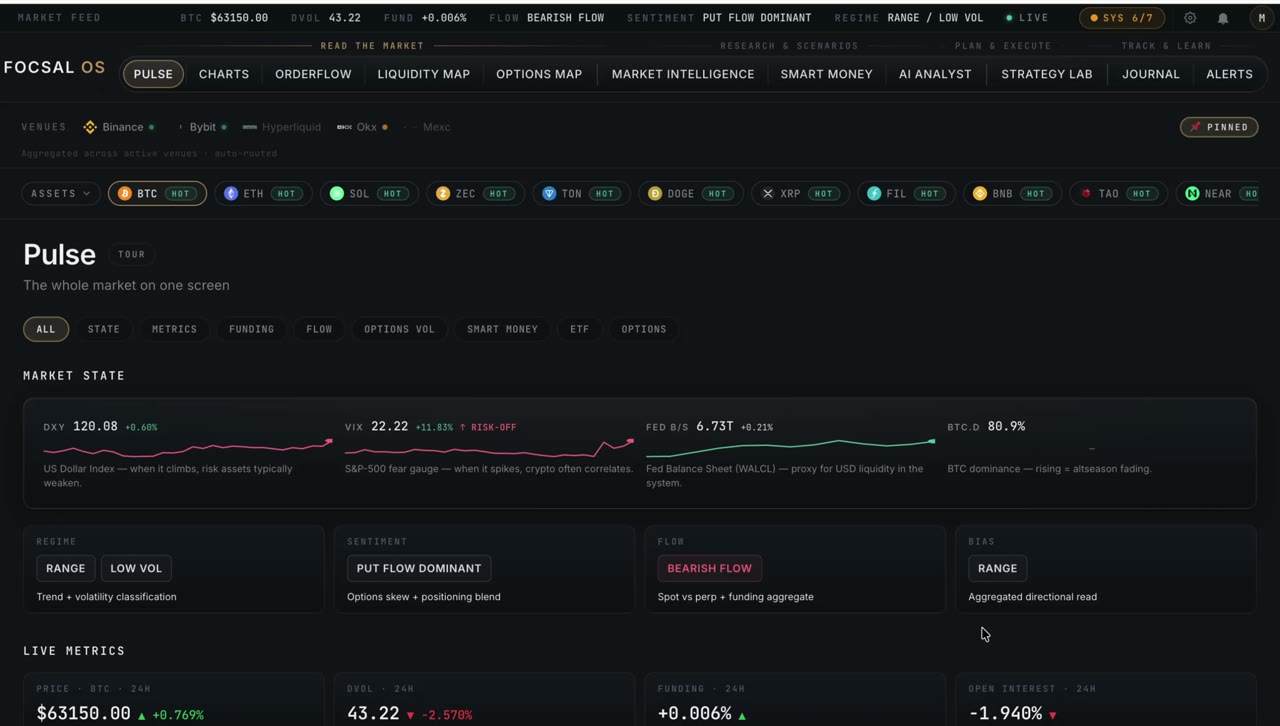The height and width of the screenshot is (726, 1280).
Task: Switch to Market Intelligence
Action: click(683, 74)
